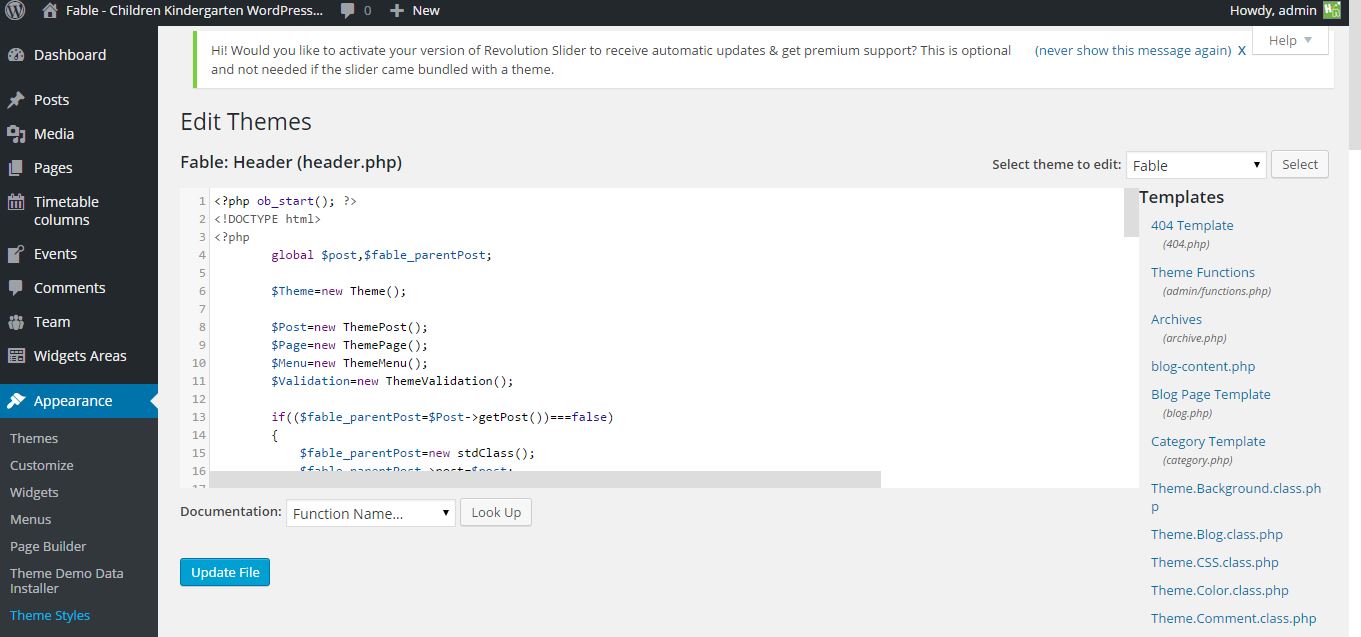The height and width of the screenshot is (637, 1361).
Task: Click the Comments speech bubble sidebar icon
Action: (16, 288)
